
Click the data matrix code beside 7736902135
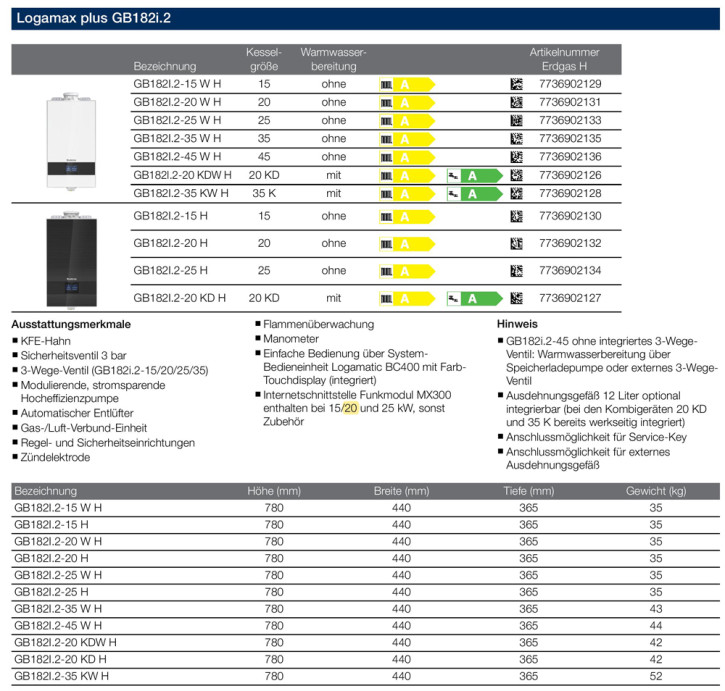(516, 139)
